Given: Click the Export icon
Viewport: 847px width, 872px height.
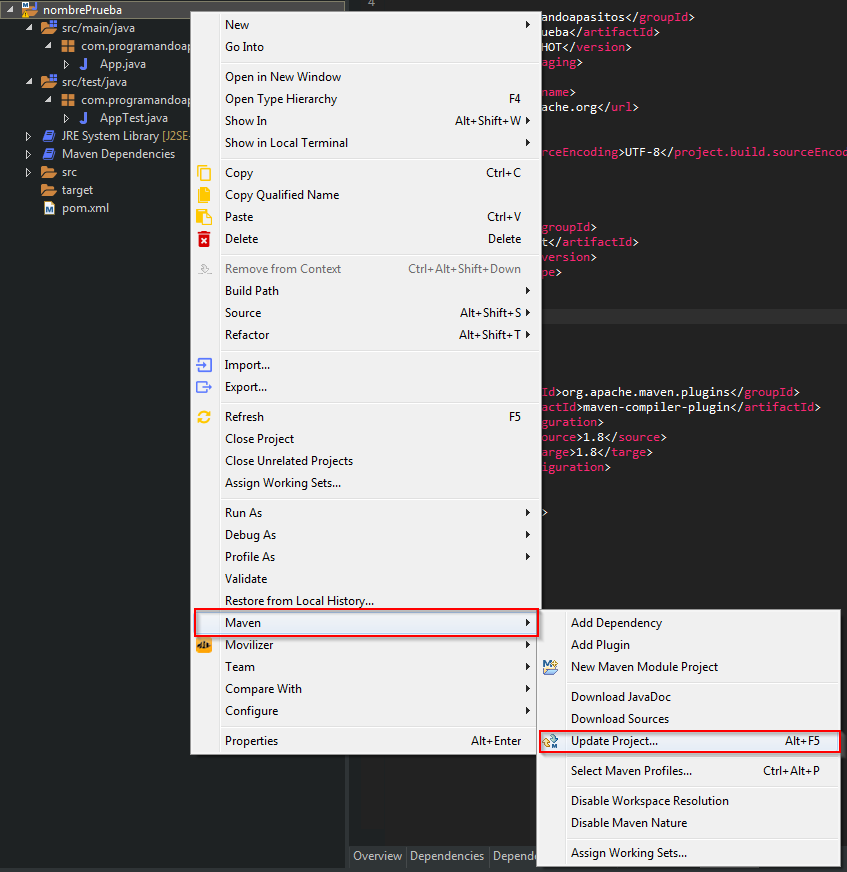Looking at the screenshot, I should [204, 387].
